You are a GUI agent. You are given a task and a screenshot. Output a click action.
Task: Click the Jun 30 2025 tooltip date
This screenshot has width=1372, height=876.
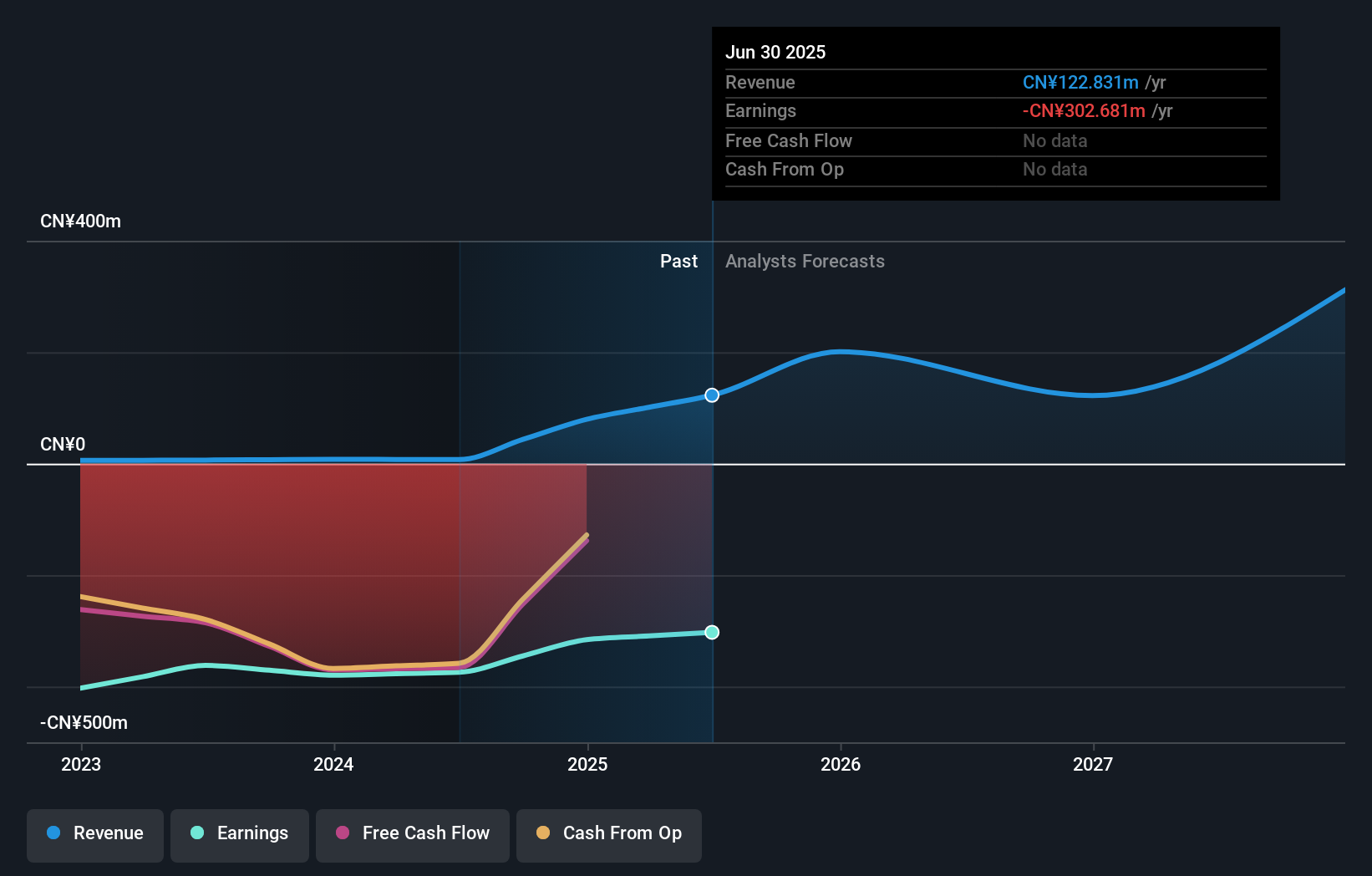click(775, 53)
